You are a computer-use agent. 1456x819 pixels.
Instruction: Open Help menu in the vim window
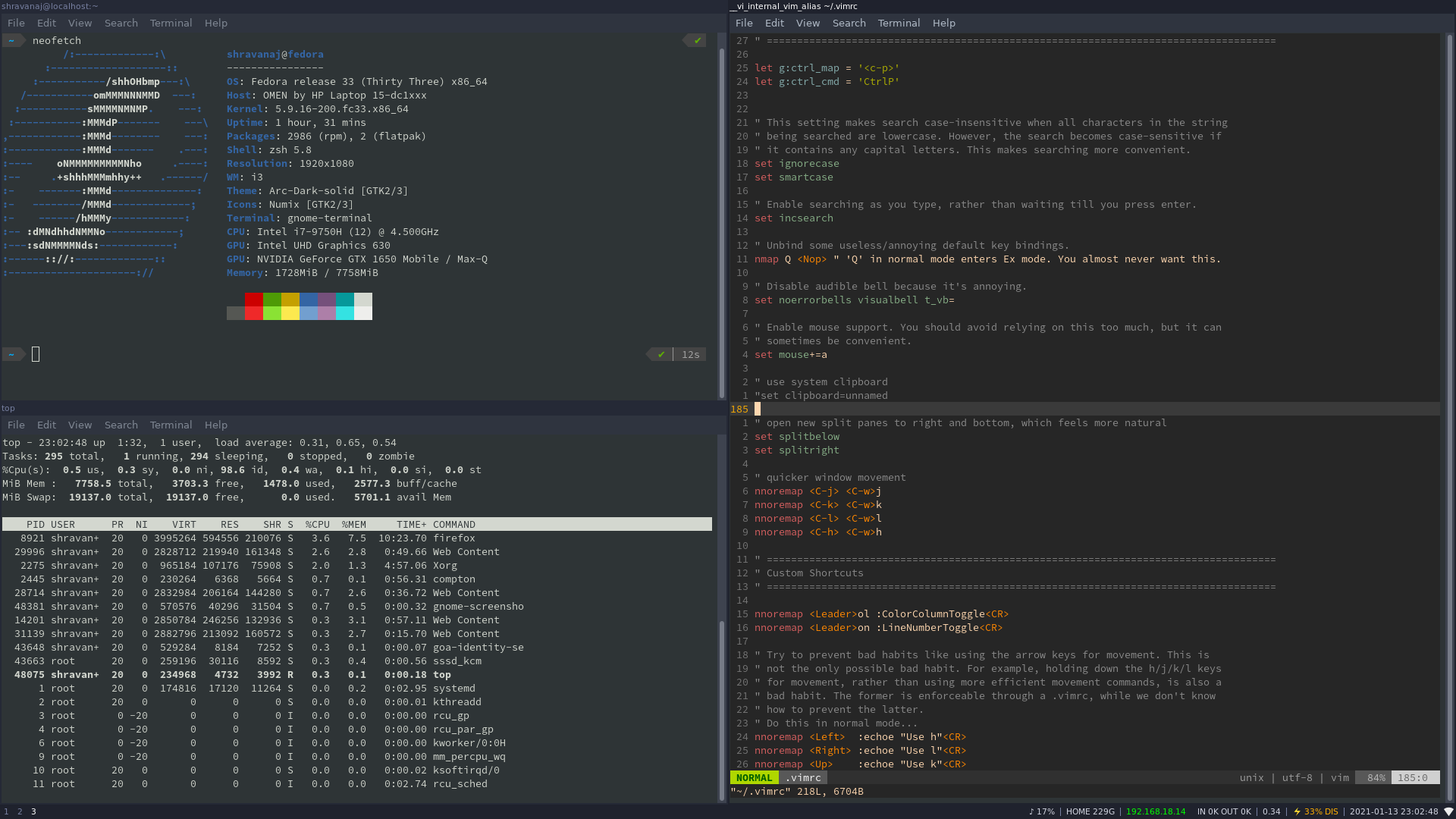coord(944,24)
